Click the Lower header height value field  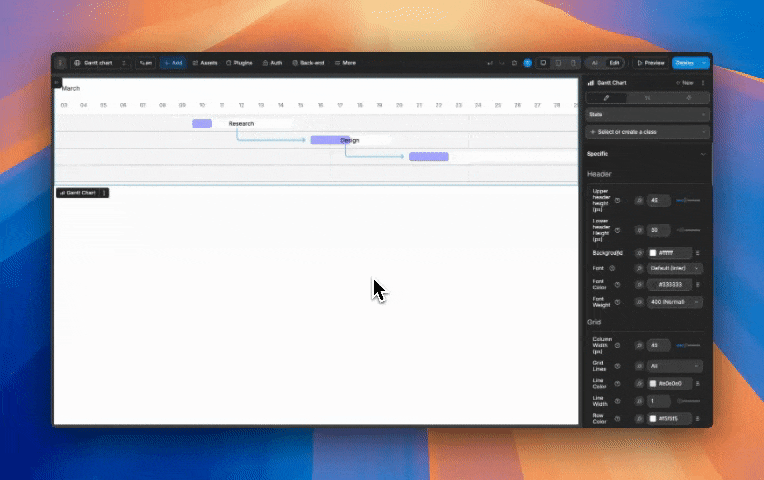tap(659, 230)
